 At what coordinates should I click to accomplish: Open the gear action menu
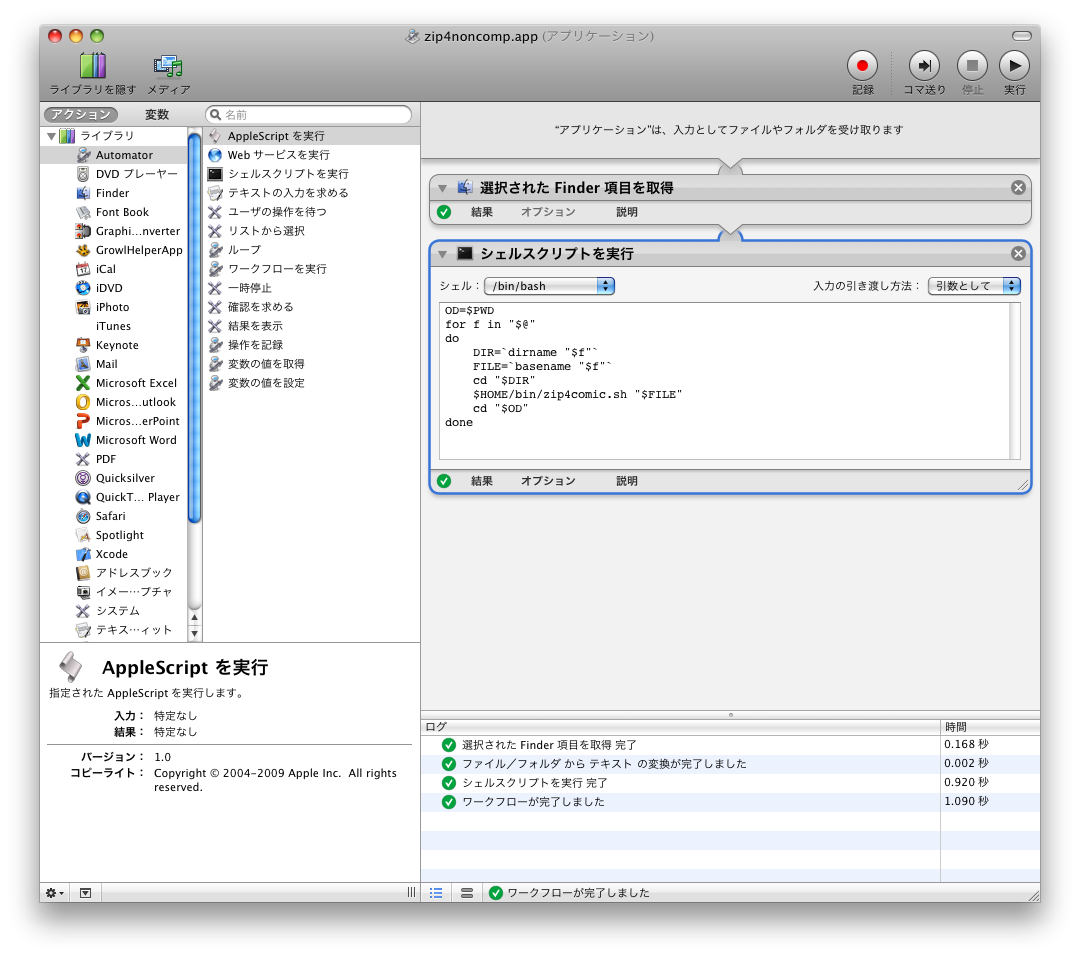click(54, 893)
